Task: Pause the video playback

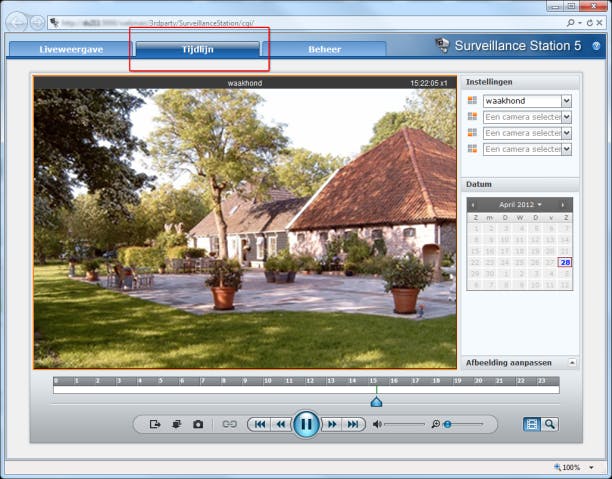Action: tap(306, 424)
